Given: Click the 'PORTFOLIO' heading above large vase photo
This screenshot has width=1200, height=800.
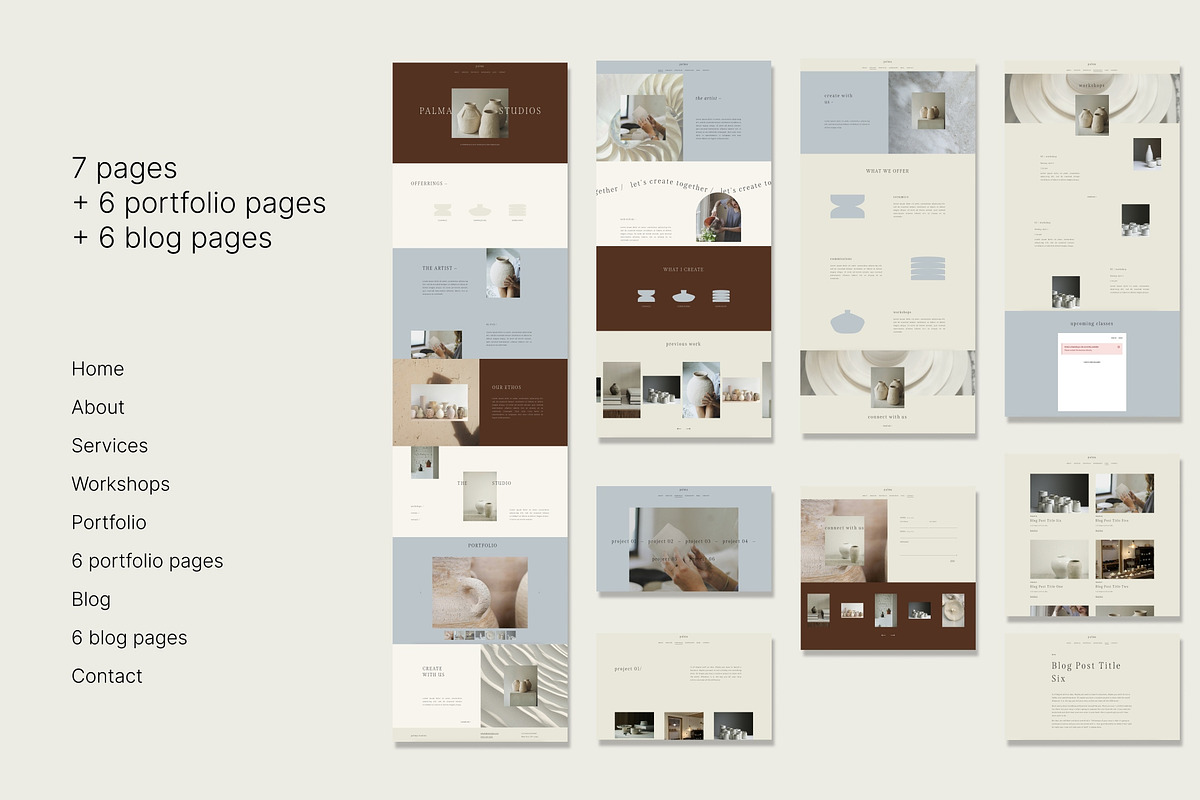Looking at the screenshot, I should click(x=482, y=545).
